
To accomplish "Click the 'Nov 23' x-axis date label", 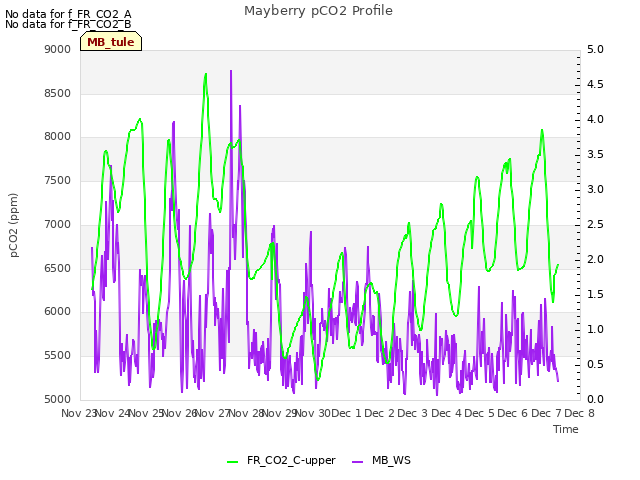I will click(x=78, y=413).
